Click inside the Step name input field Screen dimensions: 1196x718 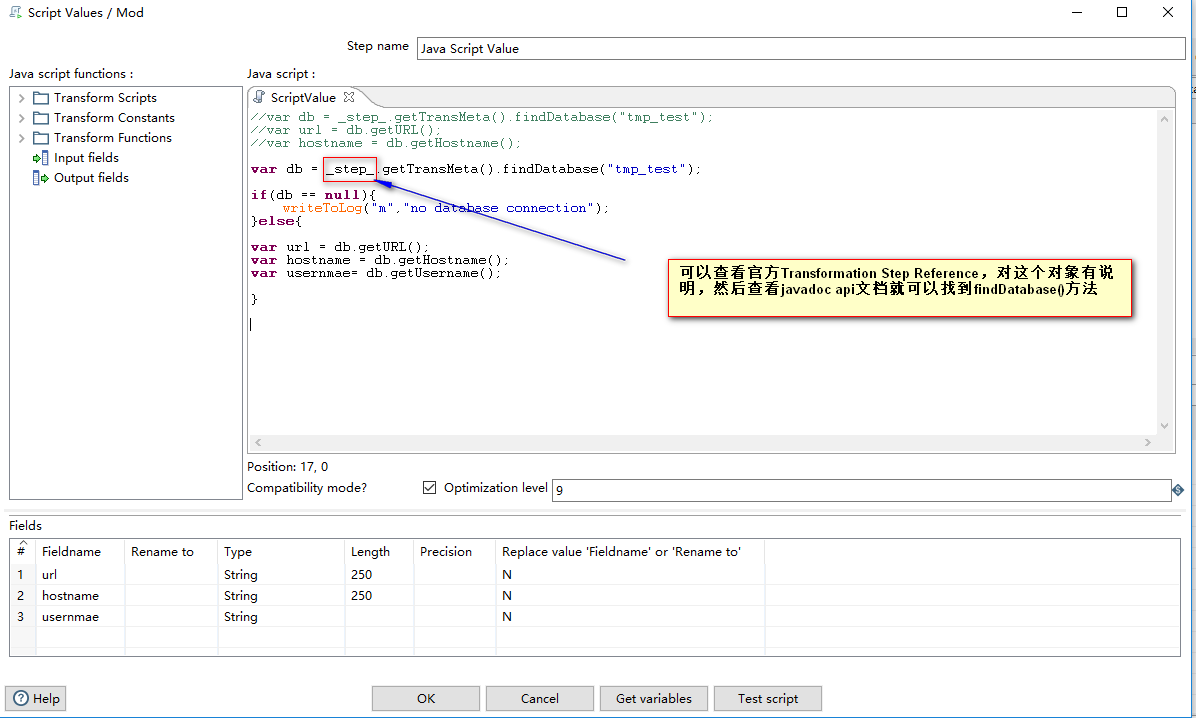[x=700, y=48]
